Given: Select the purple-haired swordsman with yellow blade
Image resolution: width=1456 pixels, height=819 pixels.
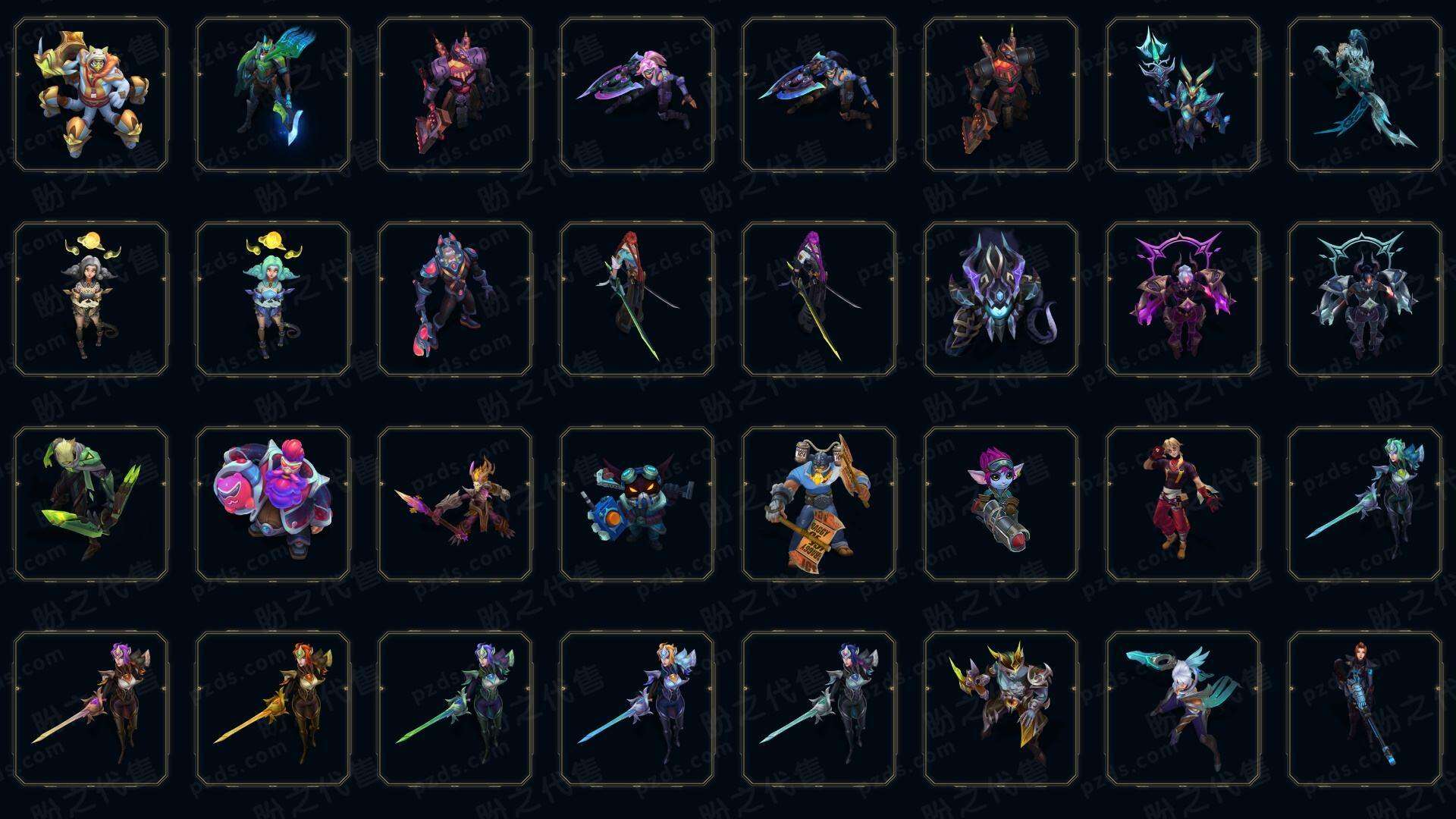Looking at the screenshot, I should tap(819, 299).
